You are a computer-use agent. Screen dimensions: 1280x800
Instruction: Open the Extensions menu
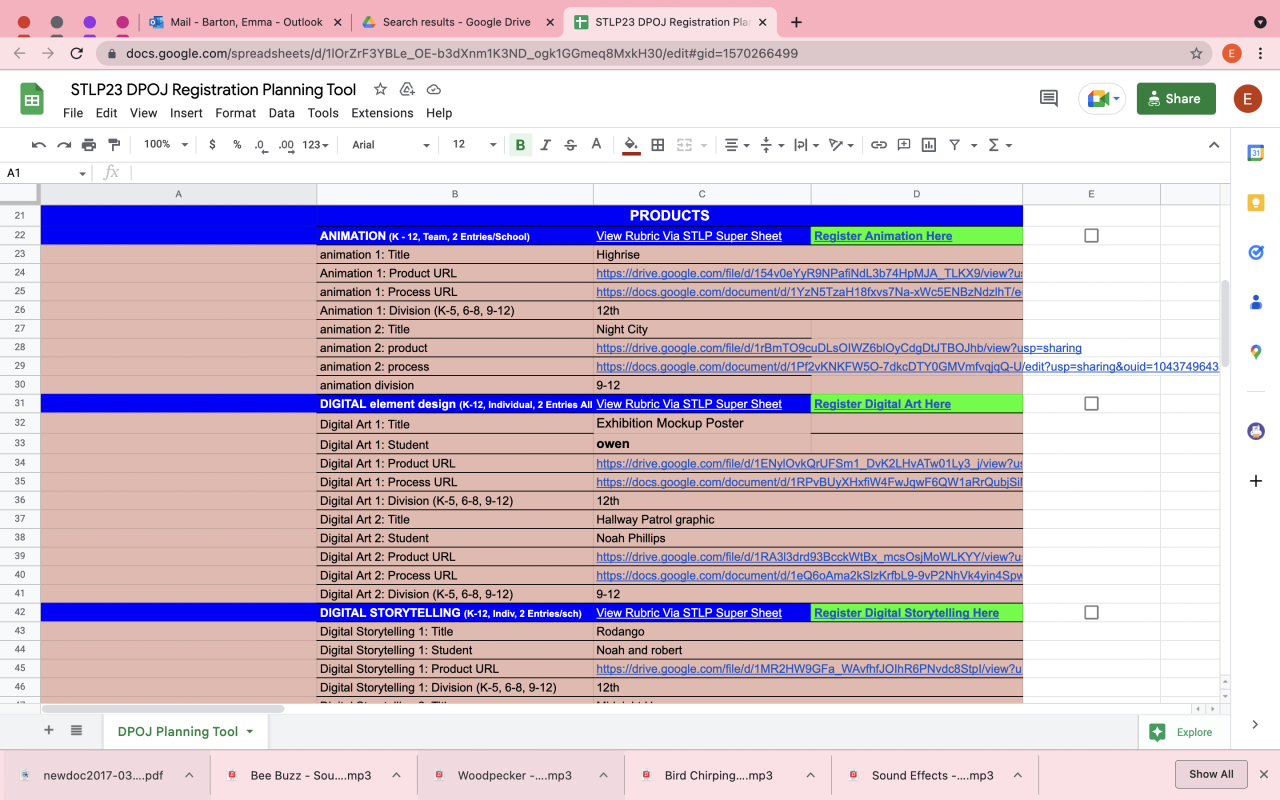[x=382, y=113]
